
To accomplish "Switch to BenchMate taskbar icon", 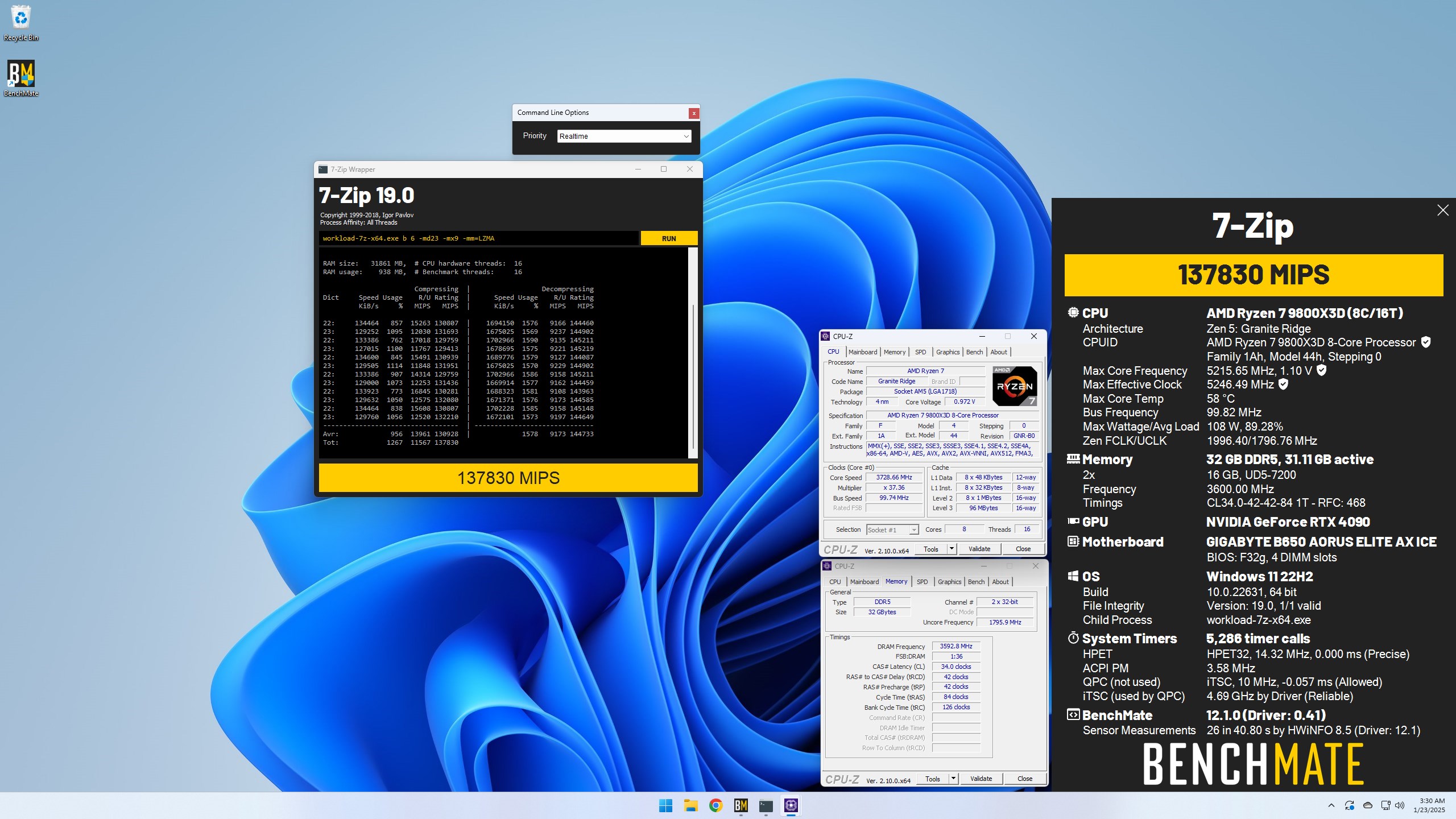I will (x=741, y=805).
